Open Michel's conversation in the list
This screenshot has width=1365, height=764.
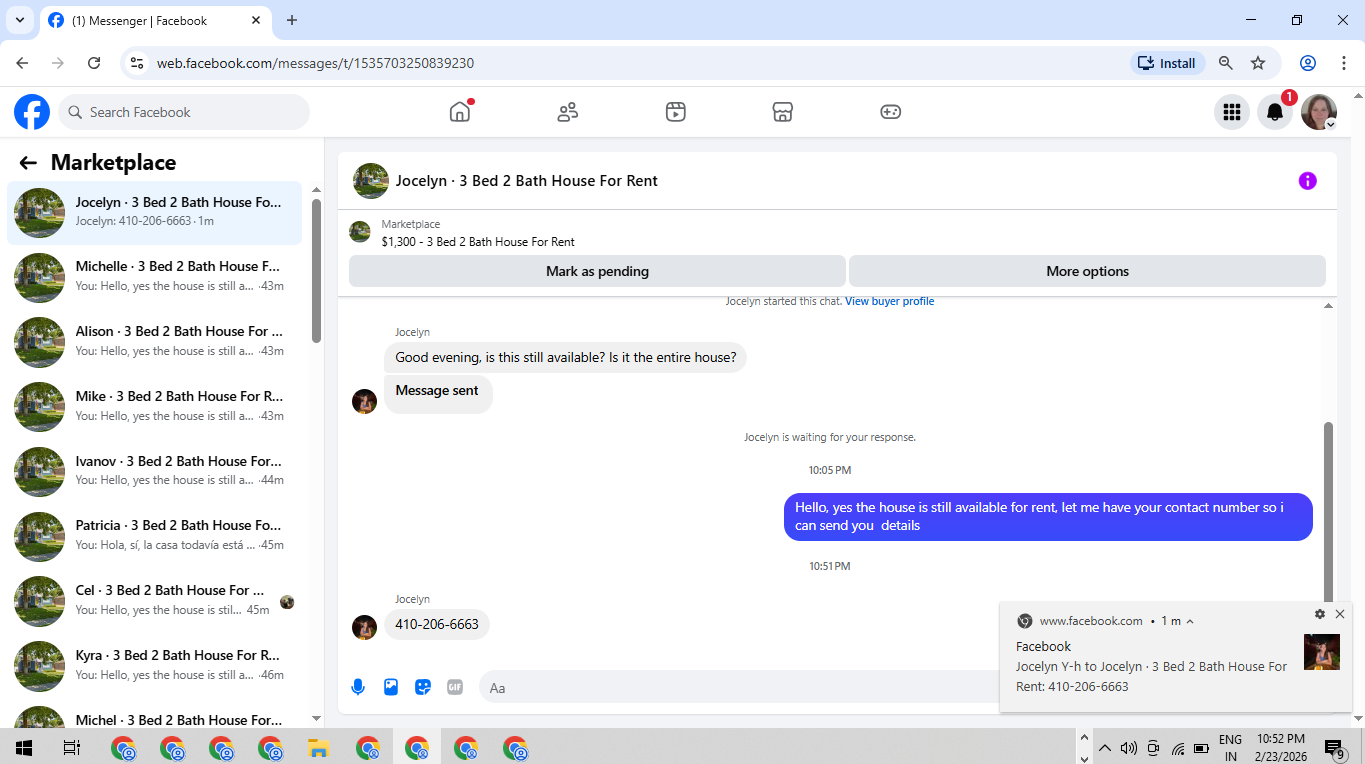pos(155,718)
